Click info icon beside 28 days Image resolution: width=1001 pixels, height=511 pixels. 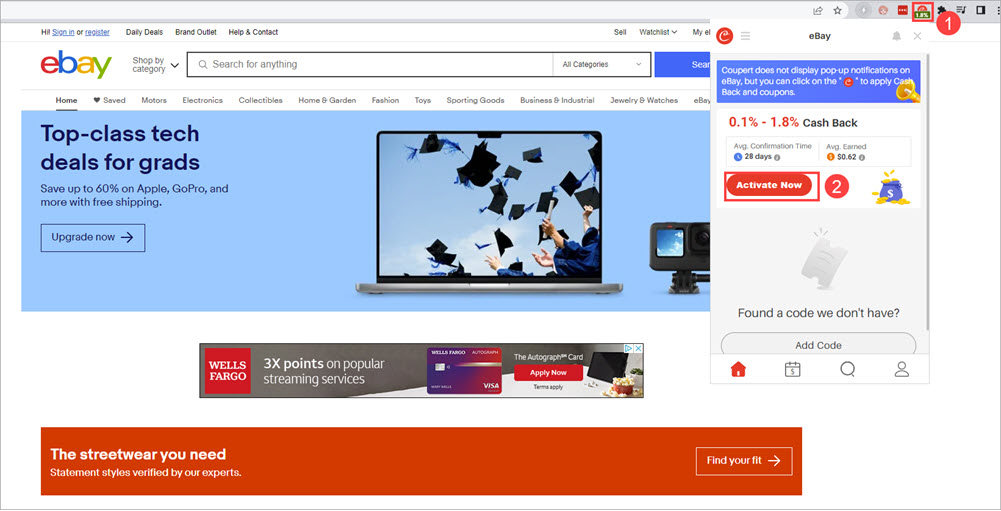[x=777, y=157]
